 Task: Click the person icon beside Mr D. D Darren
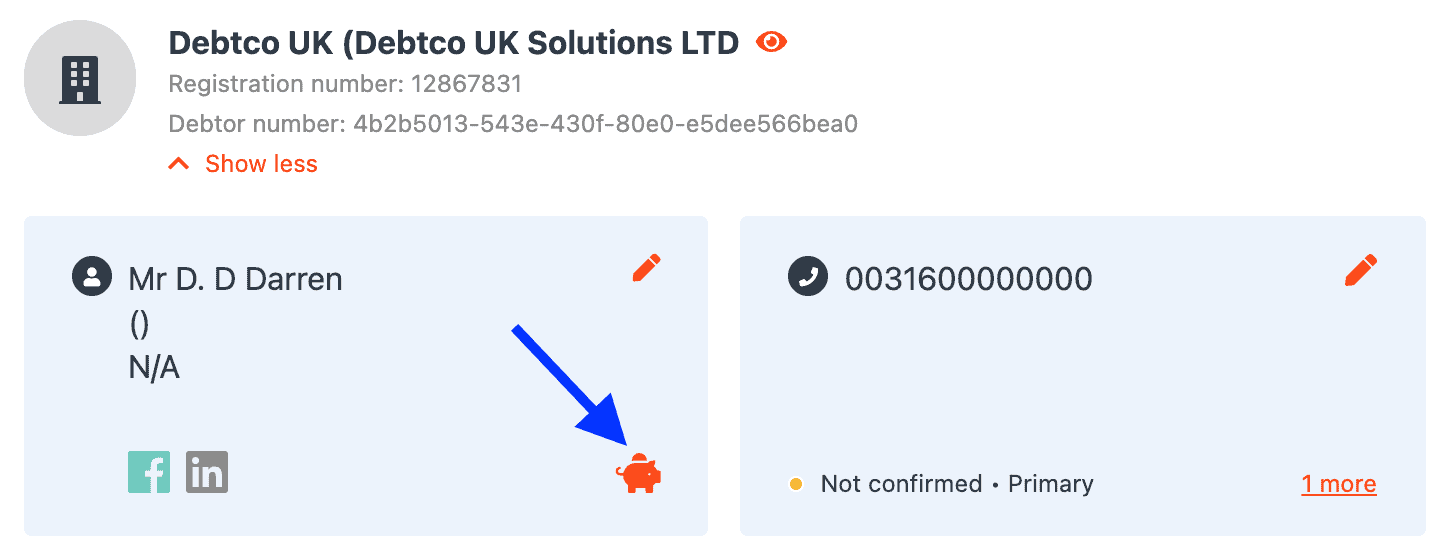click(x=92, y=277)
